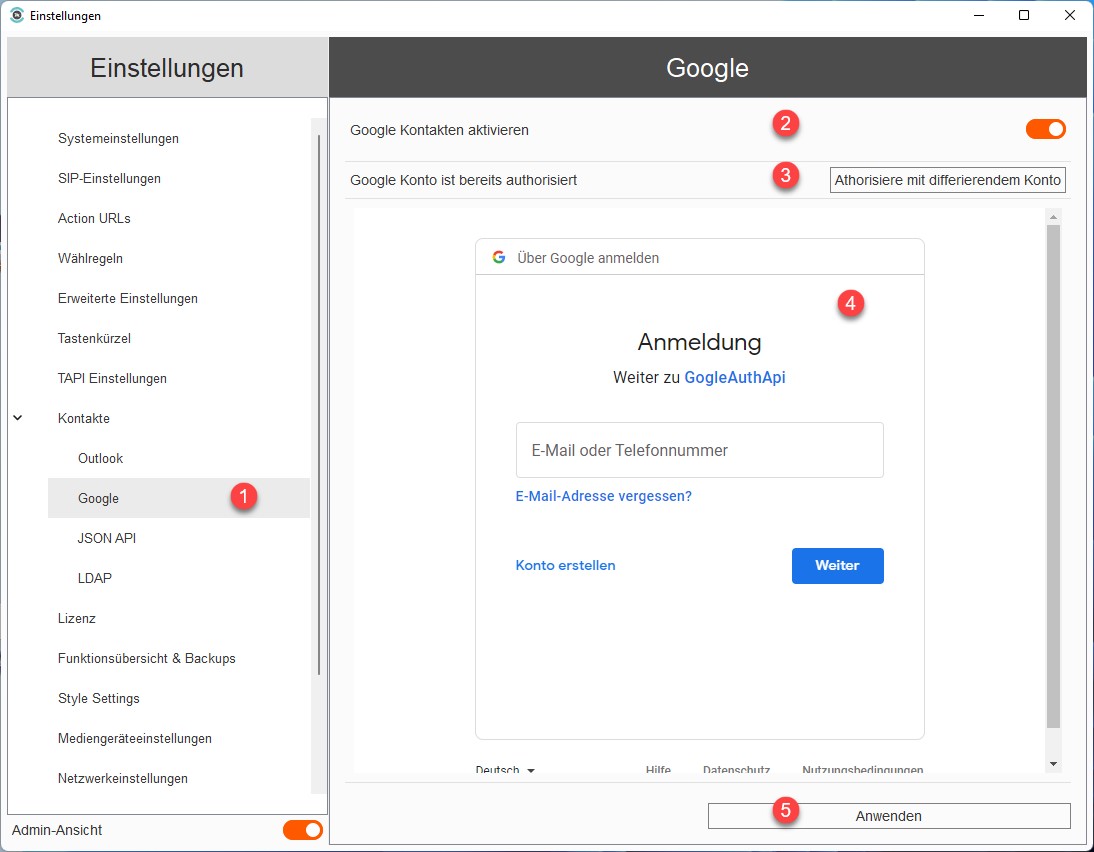Click the scroll-up arrow of sign-in panel
The image size is (1094, 852).
[x=1054, y=217]
